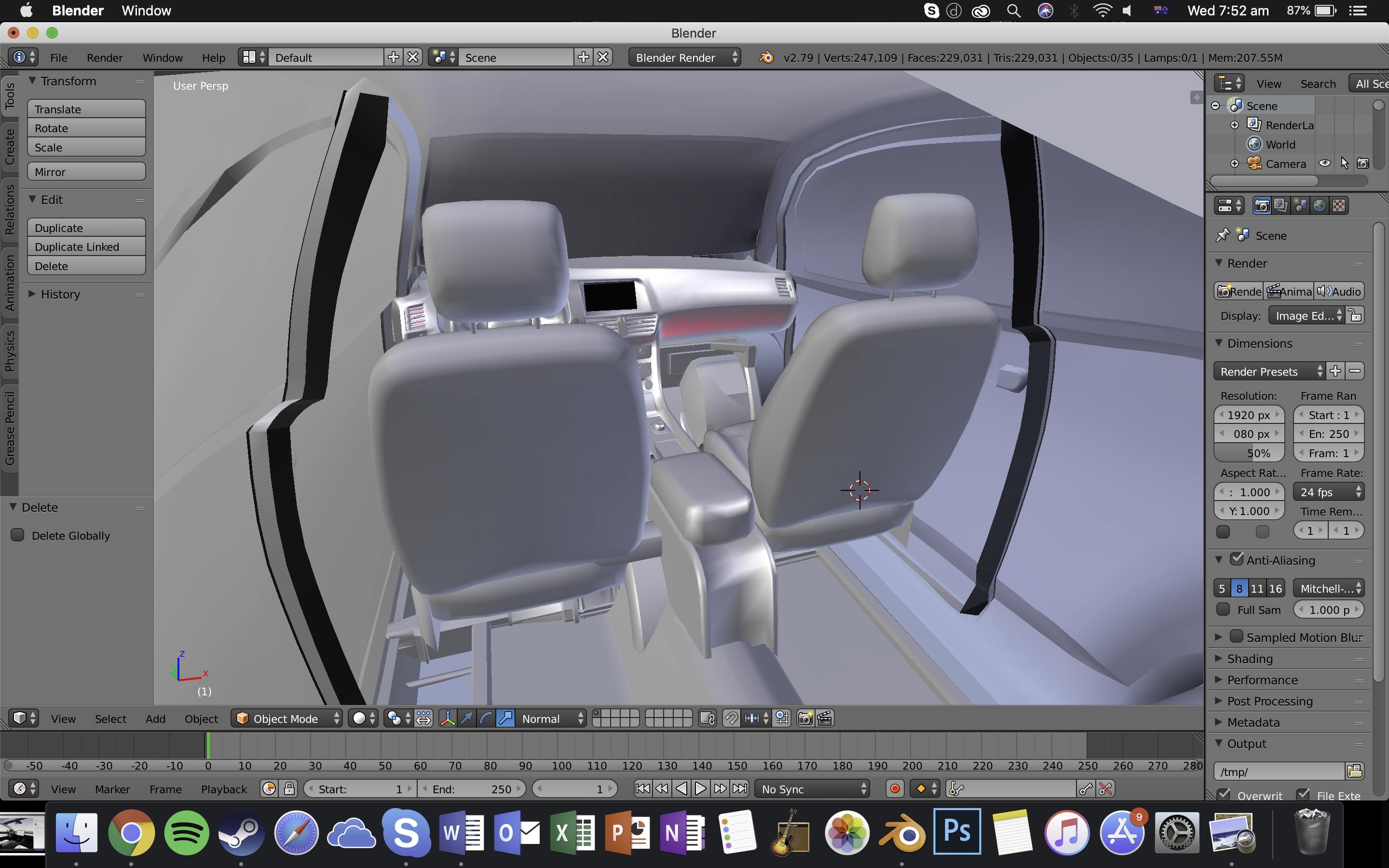Enable the Delete Globally checkbox
The width and height of the screenshot is (1389, 868).
coord(18,535)
